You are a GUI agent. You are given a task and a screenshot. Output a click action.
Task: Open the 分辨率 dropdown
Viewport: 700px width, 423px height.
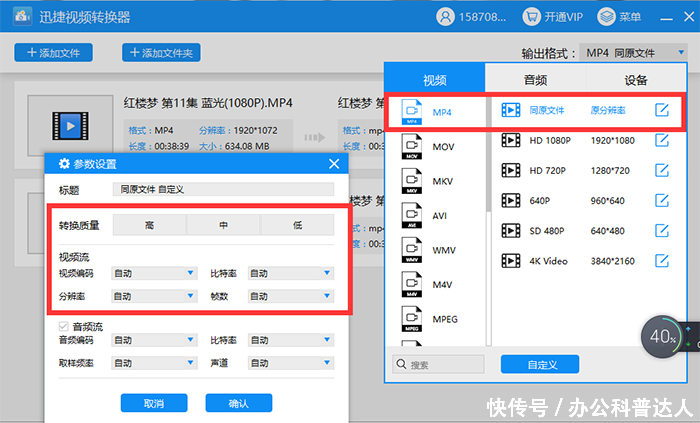154,296
